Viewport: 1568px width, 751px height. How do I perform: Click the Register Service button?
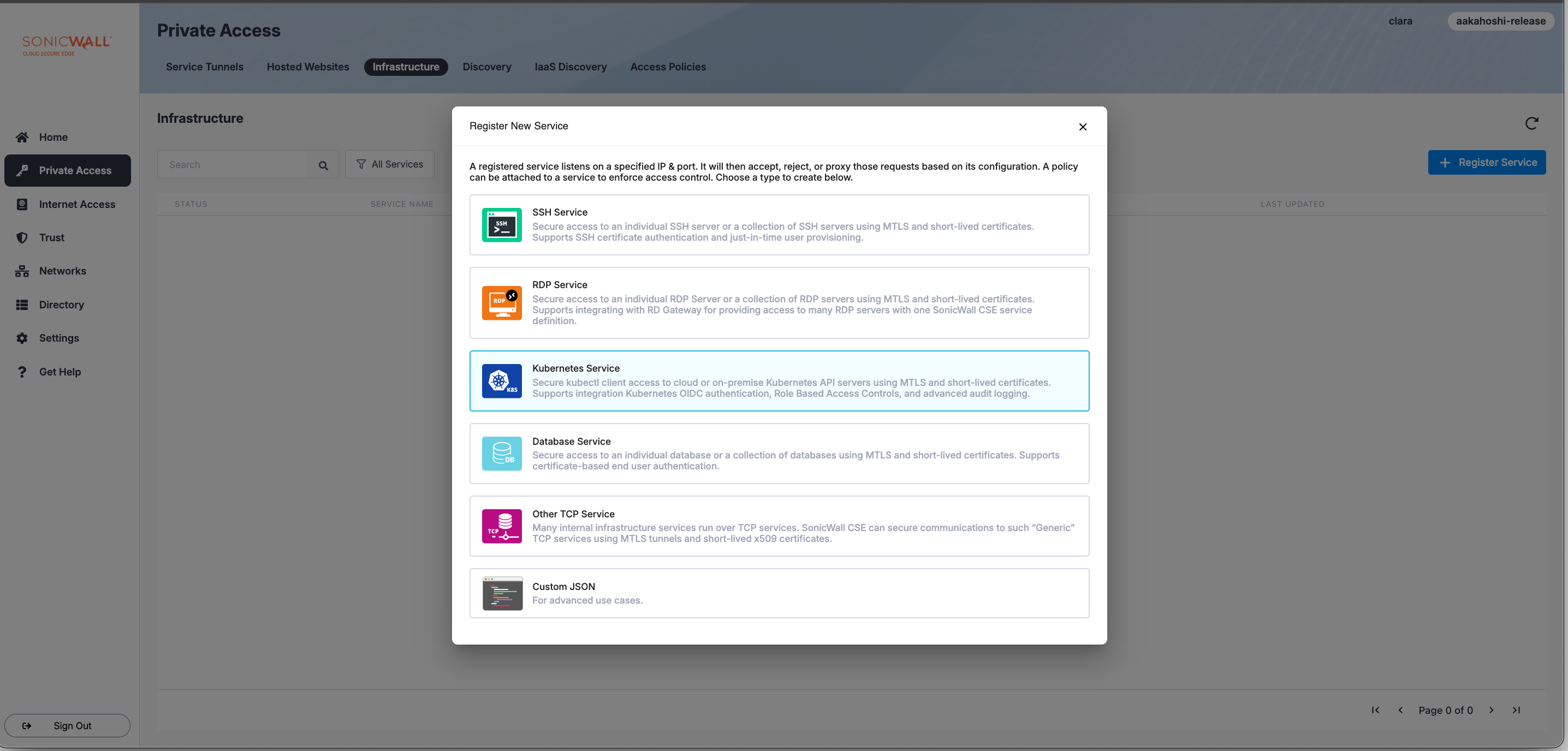point(1487,163)
